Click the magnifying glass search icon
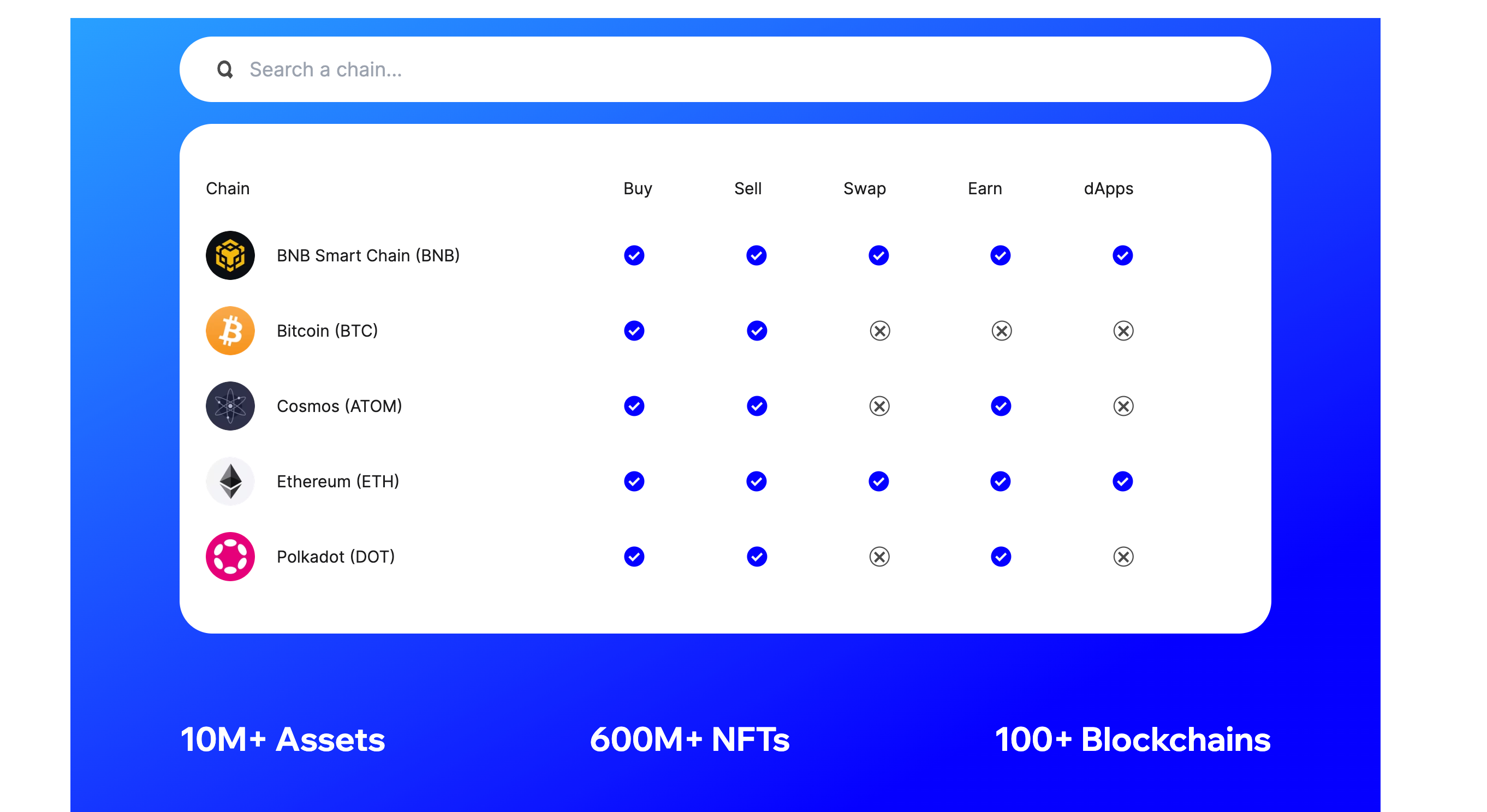Image resolution: width=1487 pixels, height=812 pixels. [224, 69]
